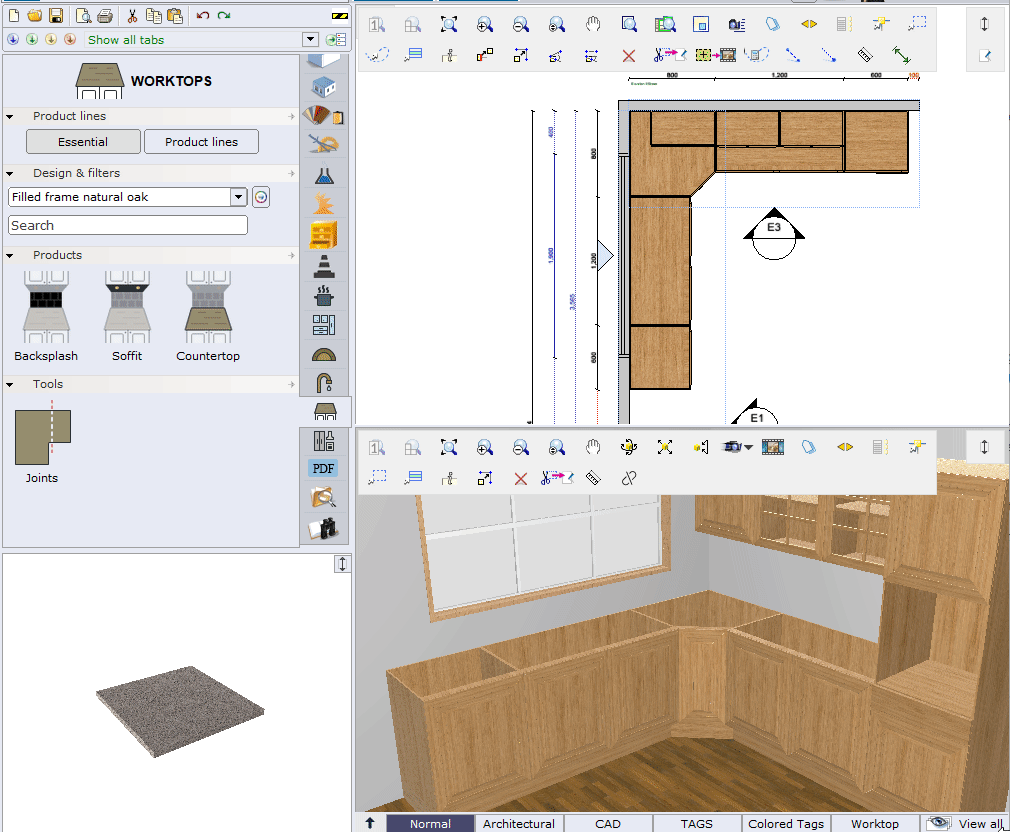
Task: Cut the selected item
Action: coord(132,15)
